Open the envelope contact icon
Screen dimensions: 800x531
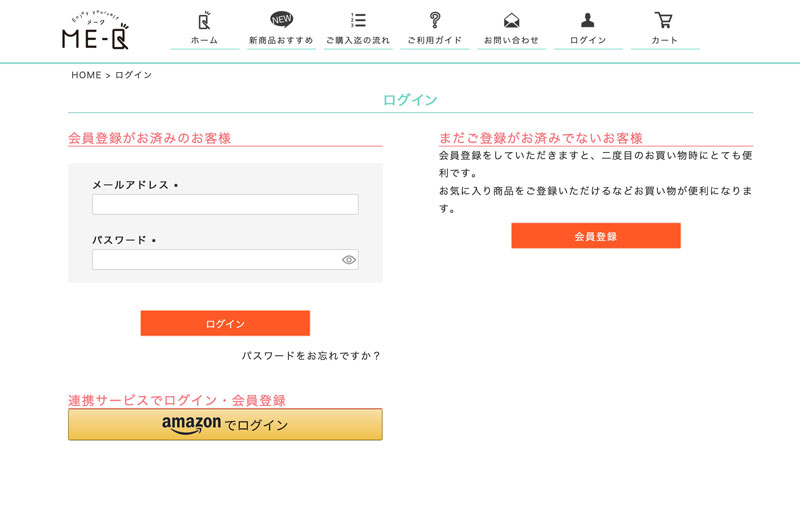(511, 20)
